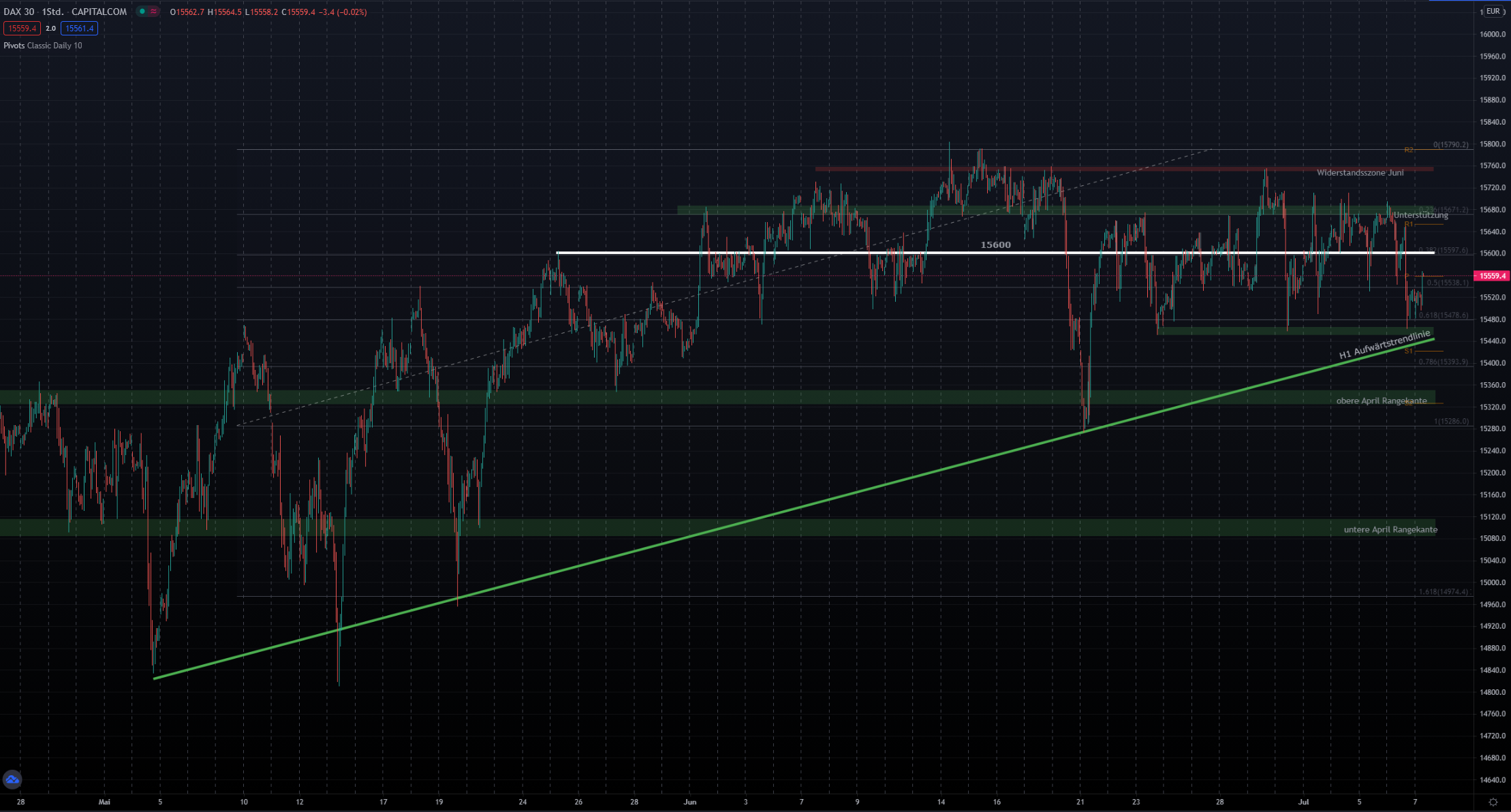
Task: Click the current price tag 15559.4 on axis
Action: coord(1492,276)
